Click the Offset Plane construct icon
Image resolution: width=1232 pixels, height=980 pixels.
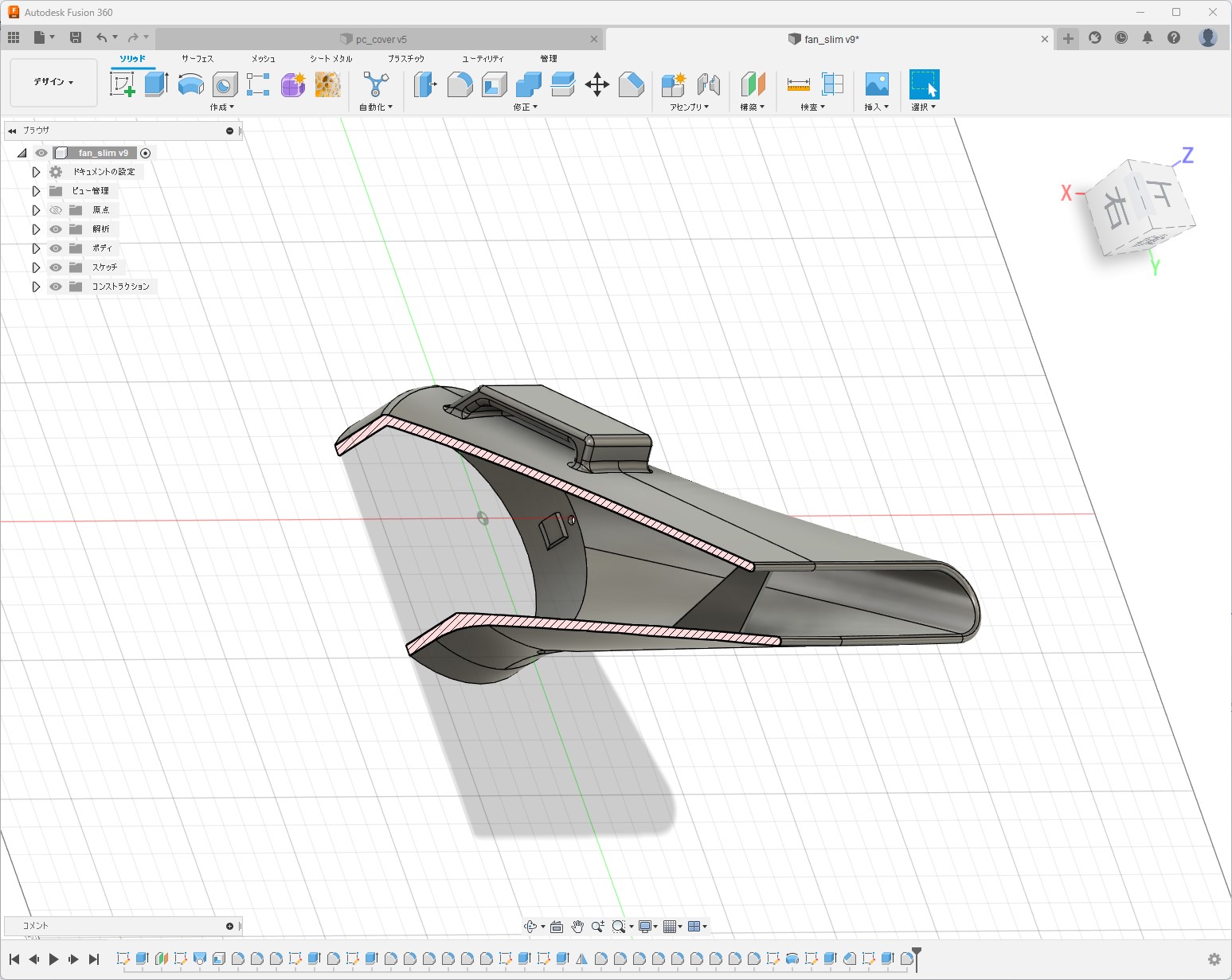click(x=753, y=84)
